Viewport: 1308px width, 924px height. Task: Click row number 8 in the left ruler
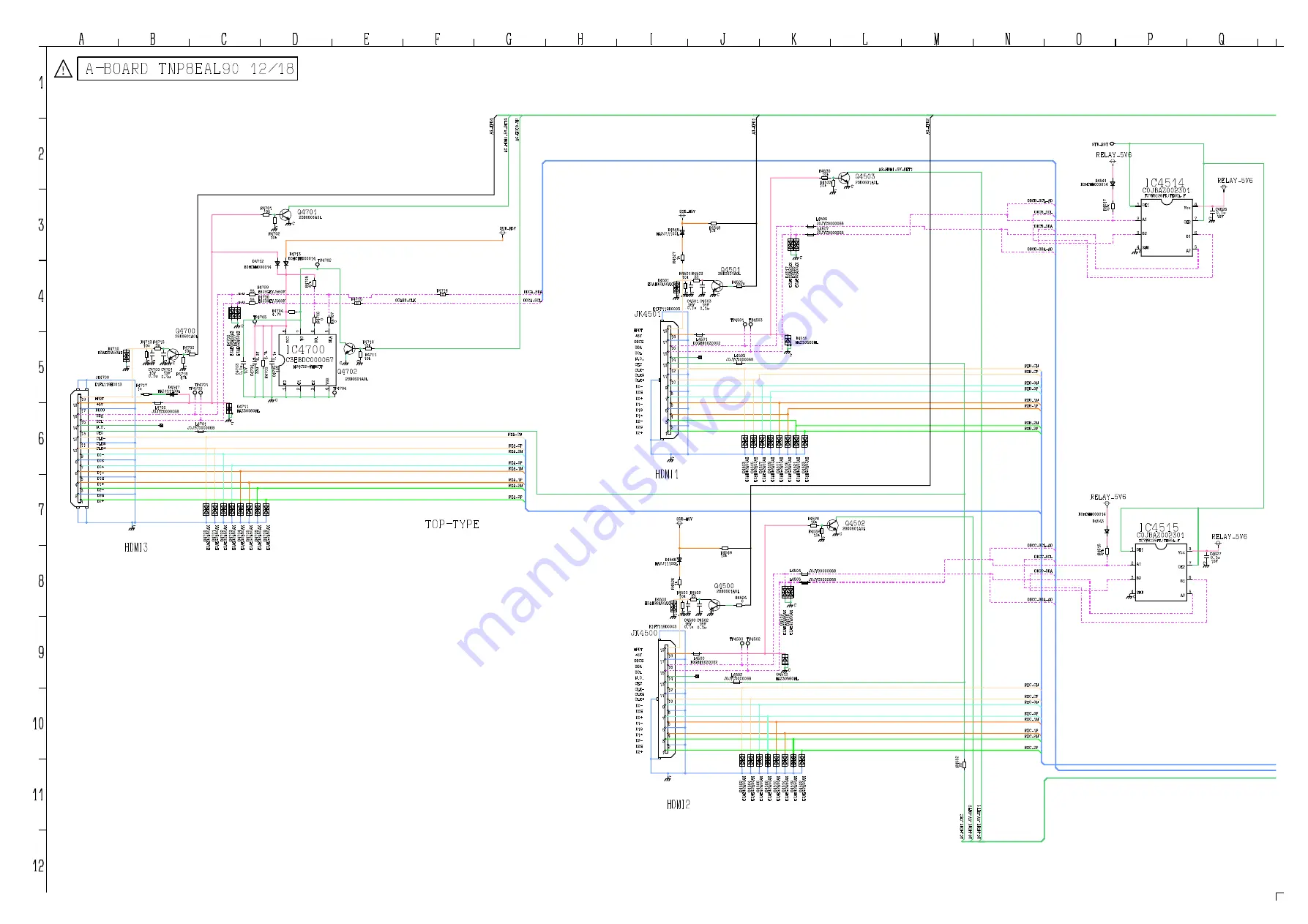pyautogui.click(x=41, y=581)
